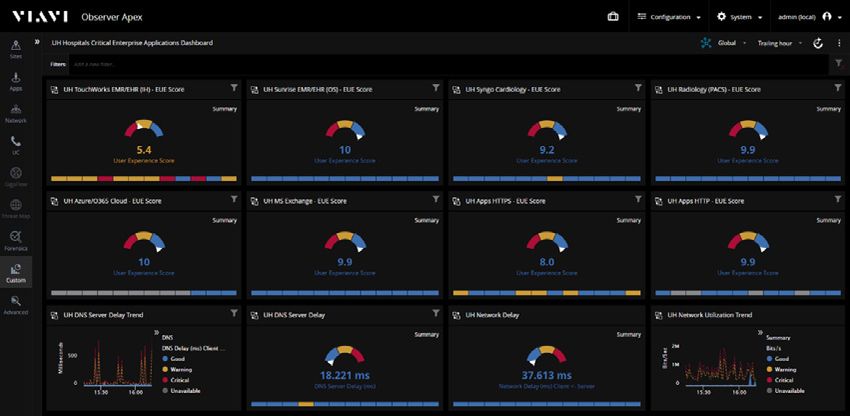Click the Add a new filter field

[x=448, y=64]
